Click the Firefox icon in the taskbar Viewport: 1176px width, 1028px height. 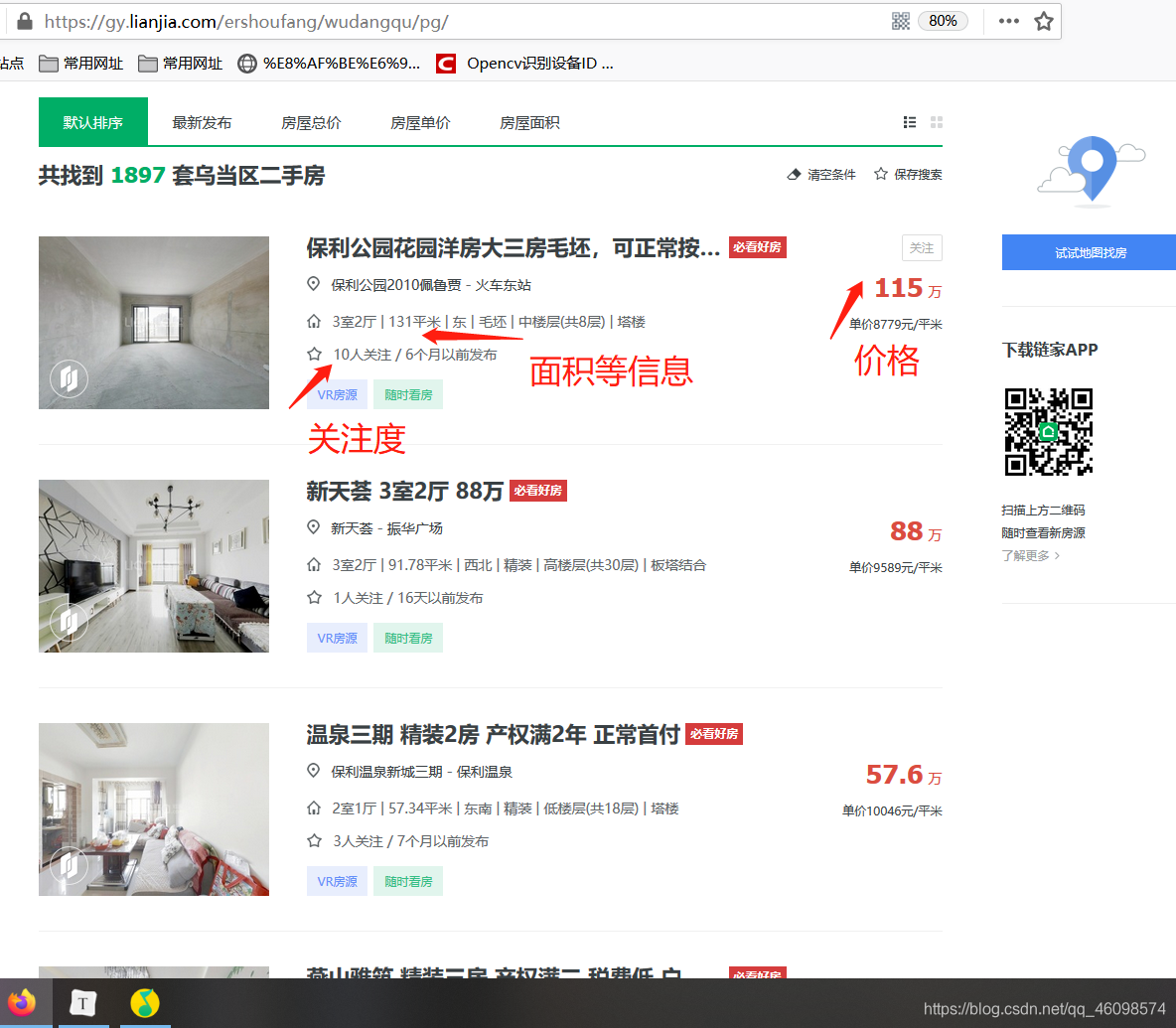click(23, 1002)
